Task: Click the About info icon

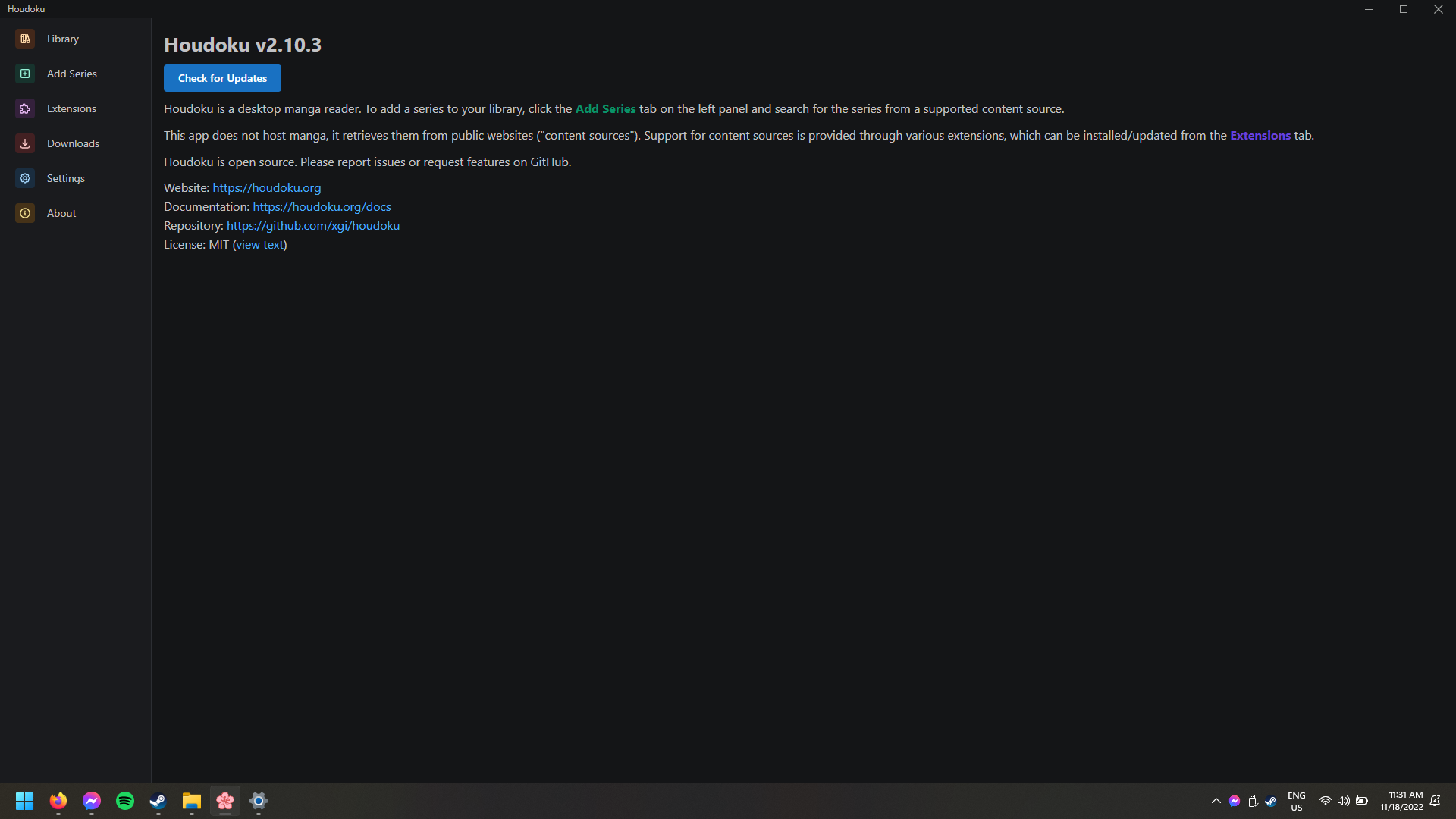Action: point(25,213)
